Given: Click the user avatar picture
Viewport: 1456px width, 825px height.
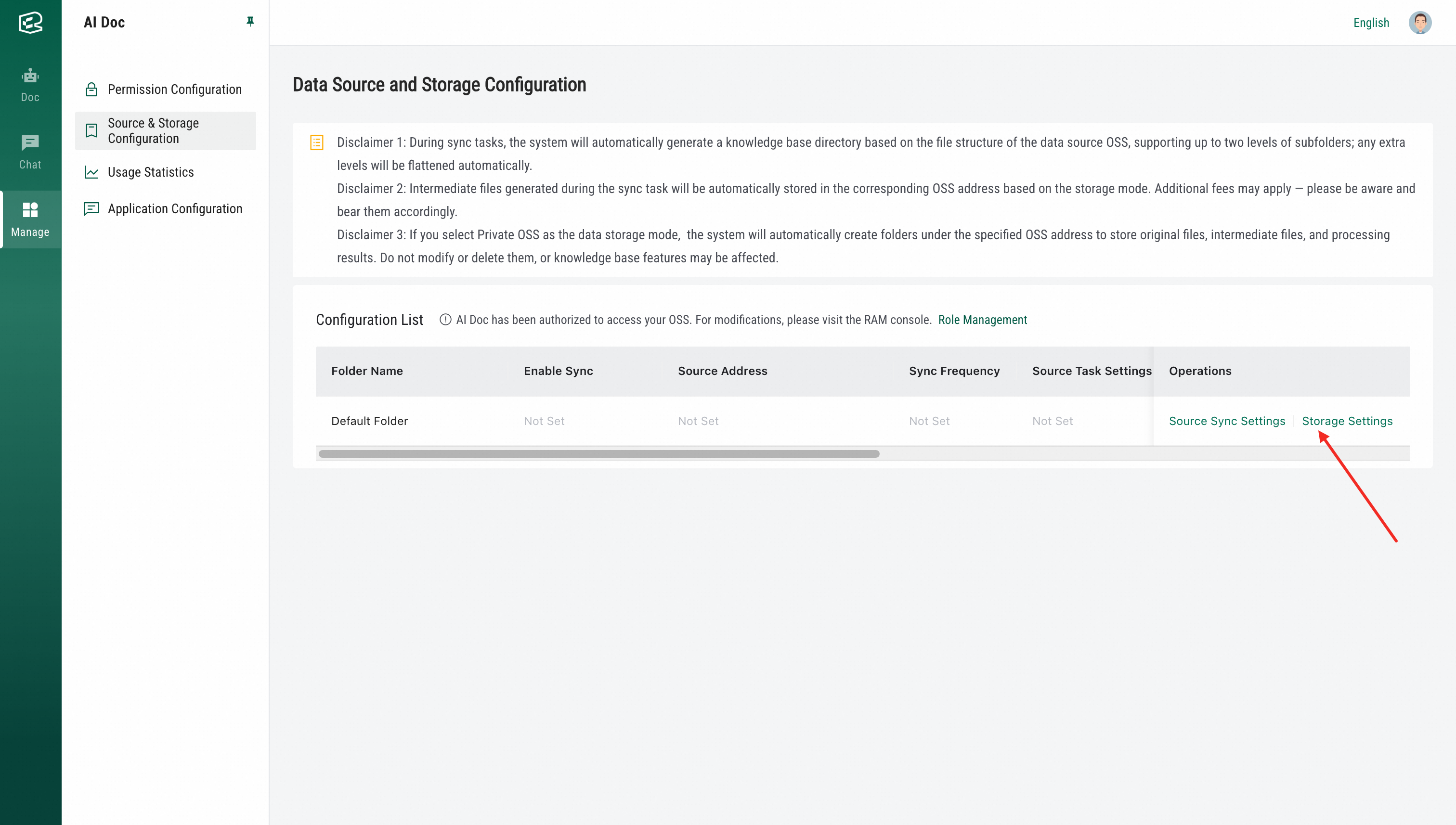Looking at the screenshot, I should tap(1420, 23).
